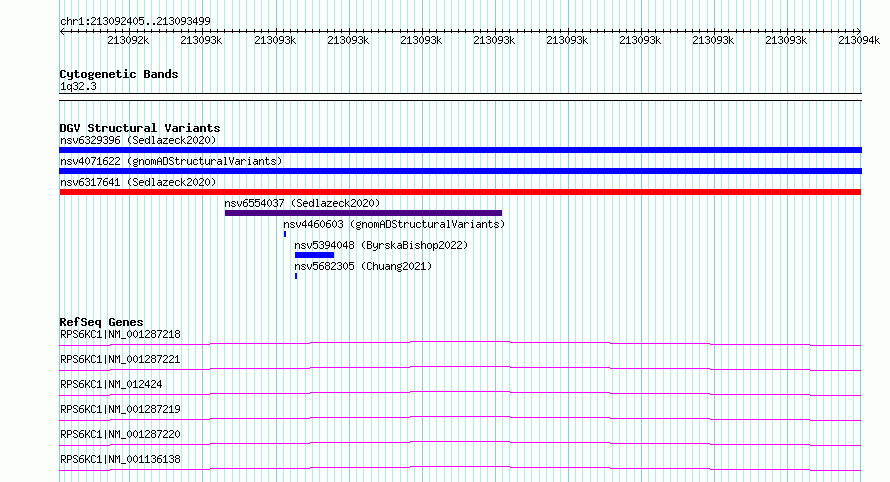This screenshot has width=890, height=482.
Task: Click the right arrowhead of the ruler
Action: click(x=858, y=31)
